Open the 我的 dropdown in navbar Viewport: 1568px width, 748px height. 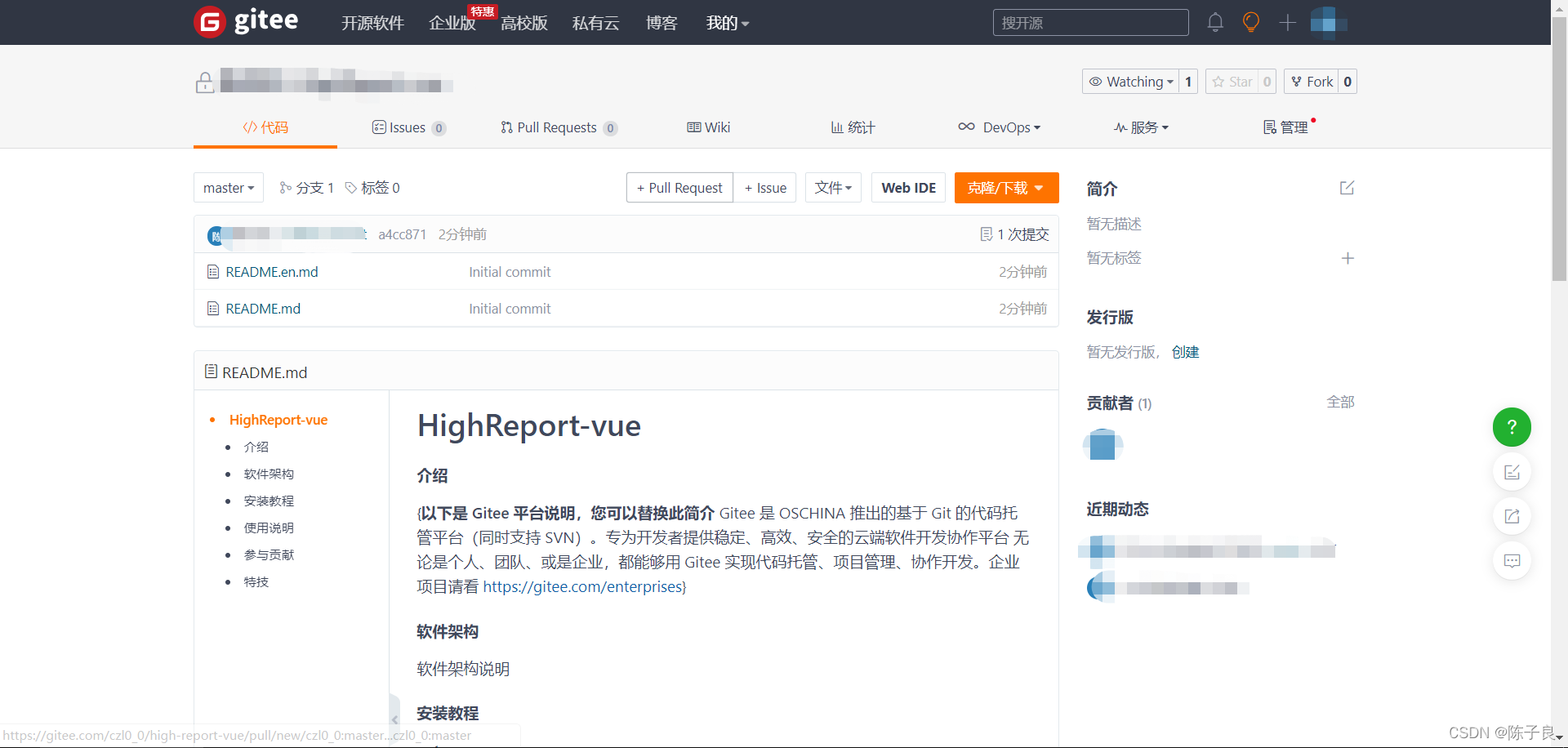coord(728,23)
